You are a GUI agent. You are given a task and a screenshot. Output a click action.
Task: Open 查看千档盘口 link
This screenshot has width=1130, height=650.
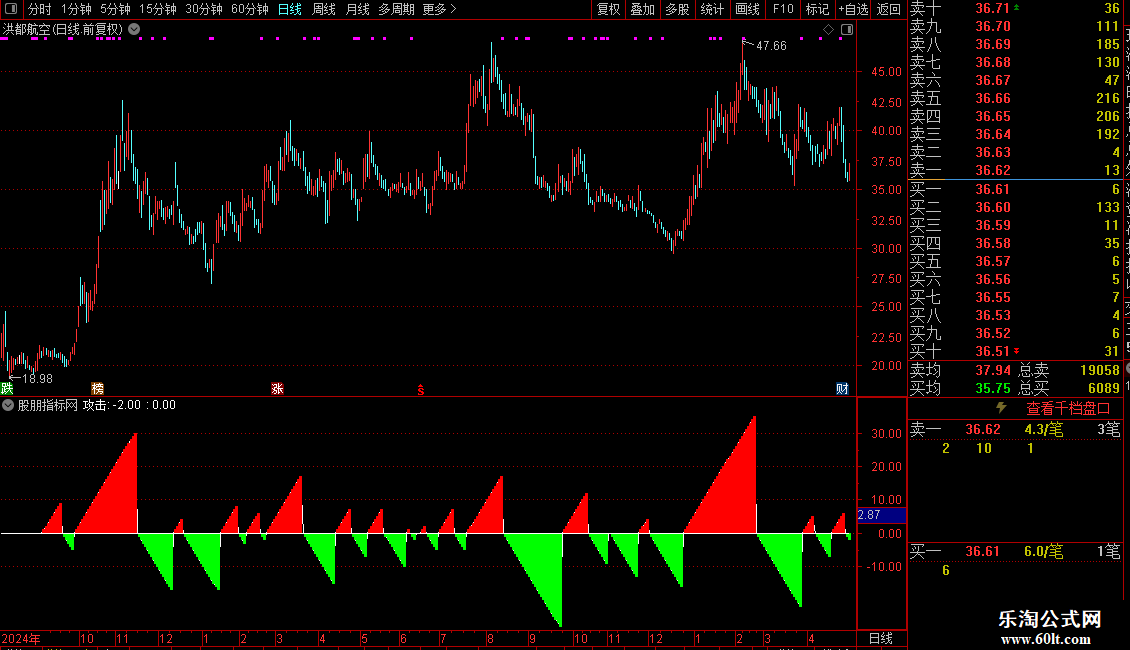1068,409
